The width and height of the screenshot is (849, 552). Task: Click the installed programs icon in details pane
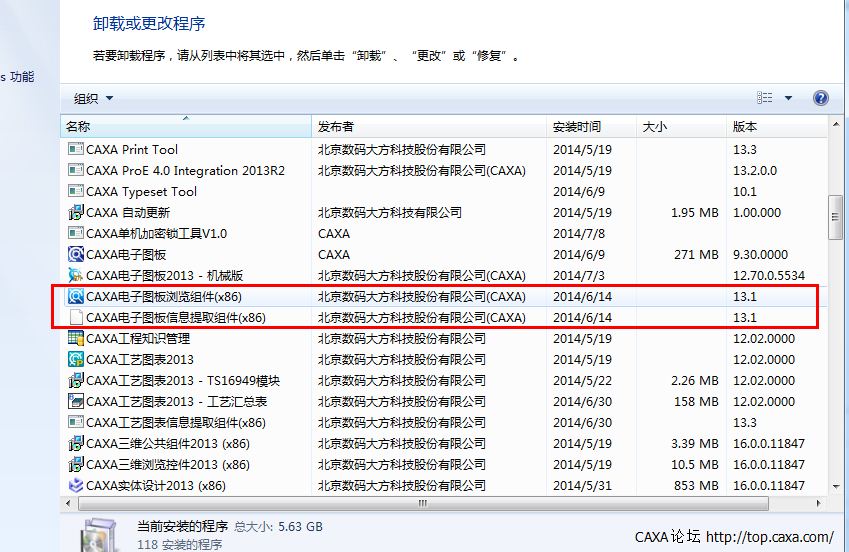(x=97, y=535)
